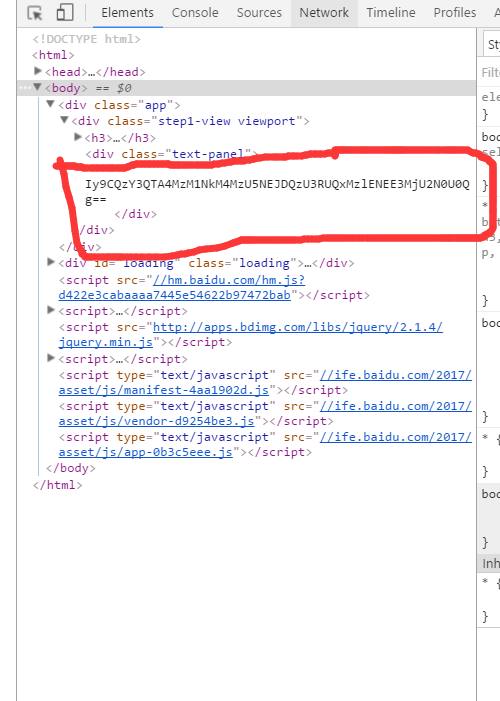
Task: Select the div class "text-panel" row
Action: tap(172, 154)
